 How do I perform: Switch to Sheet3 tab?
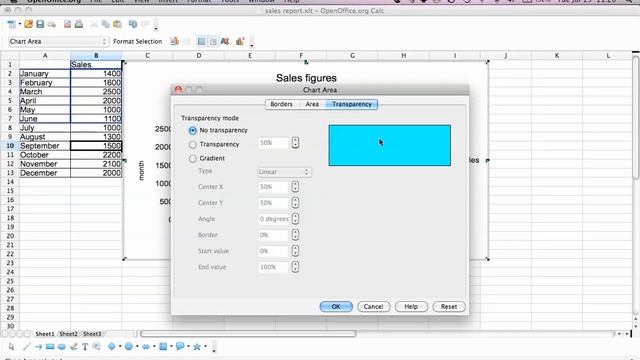tap(92, 334)
